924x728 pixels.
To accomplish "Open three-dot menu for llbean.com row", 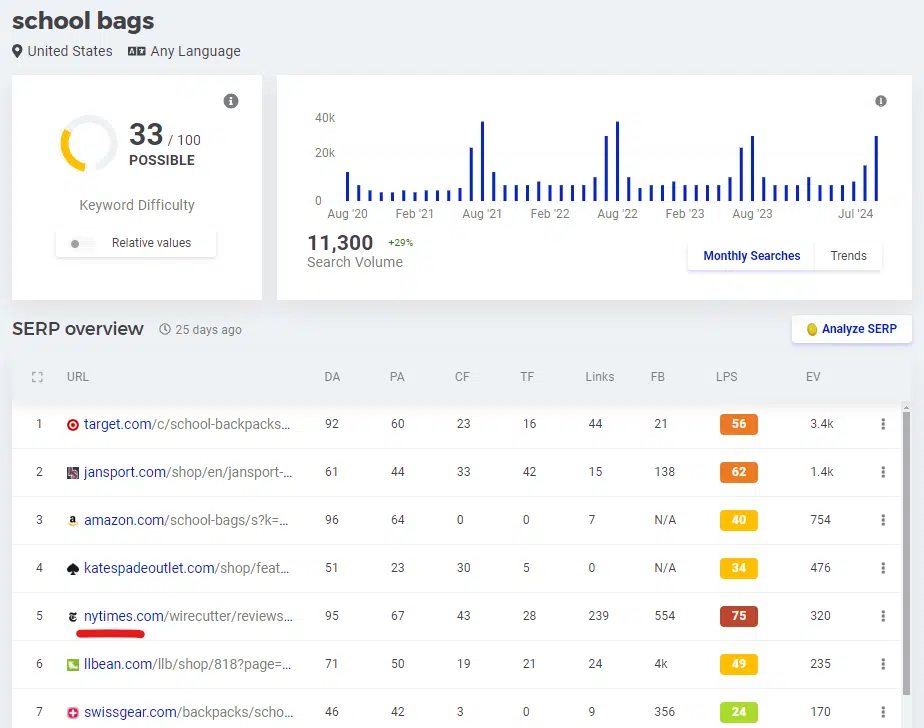I will tap(883, 664).
